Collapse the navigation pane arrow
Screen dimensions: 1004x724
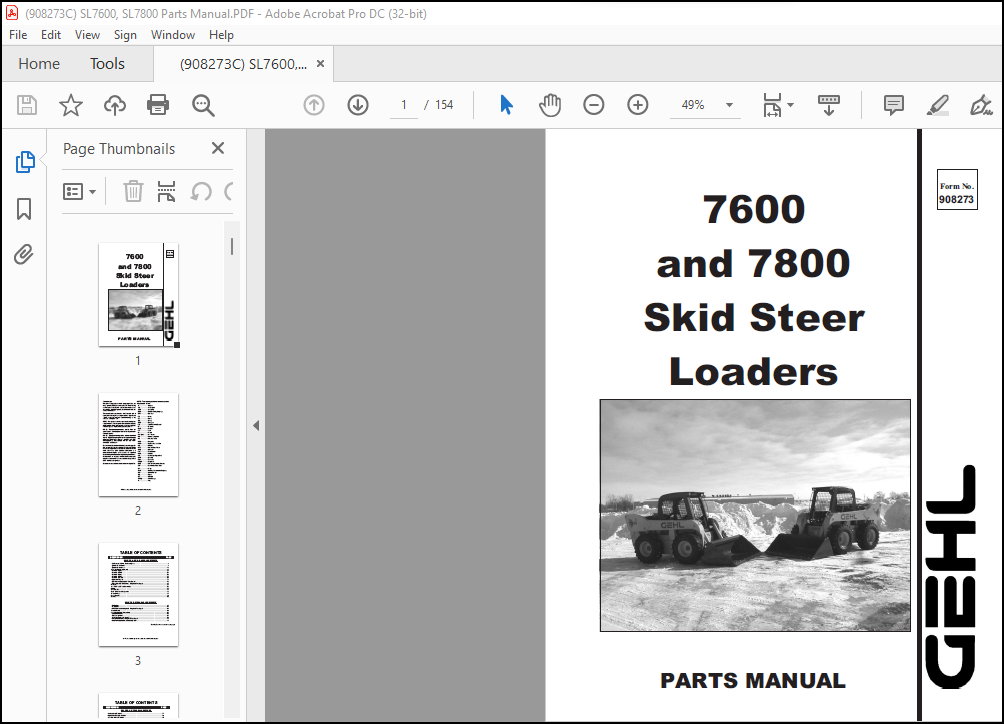pos(256,425)
